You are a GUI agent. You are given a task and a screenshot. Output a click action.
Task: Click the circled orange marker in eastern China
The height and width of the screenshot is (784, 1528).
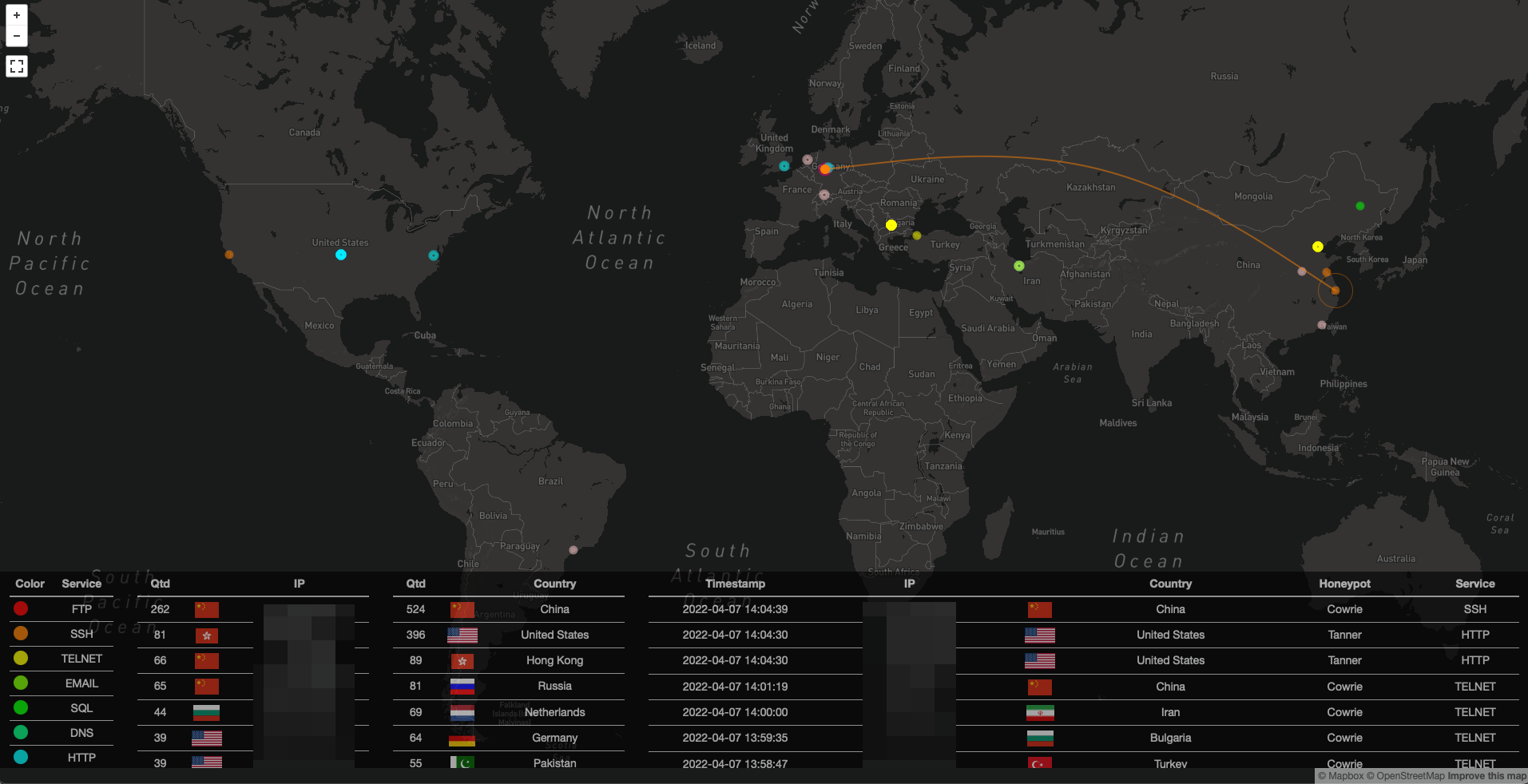click(x=1335, y=291)
